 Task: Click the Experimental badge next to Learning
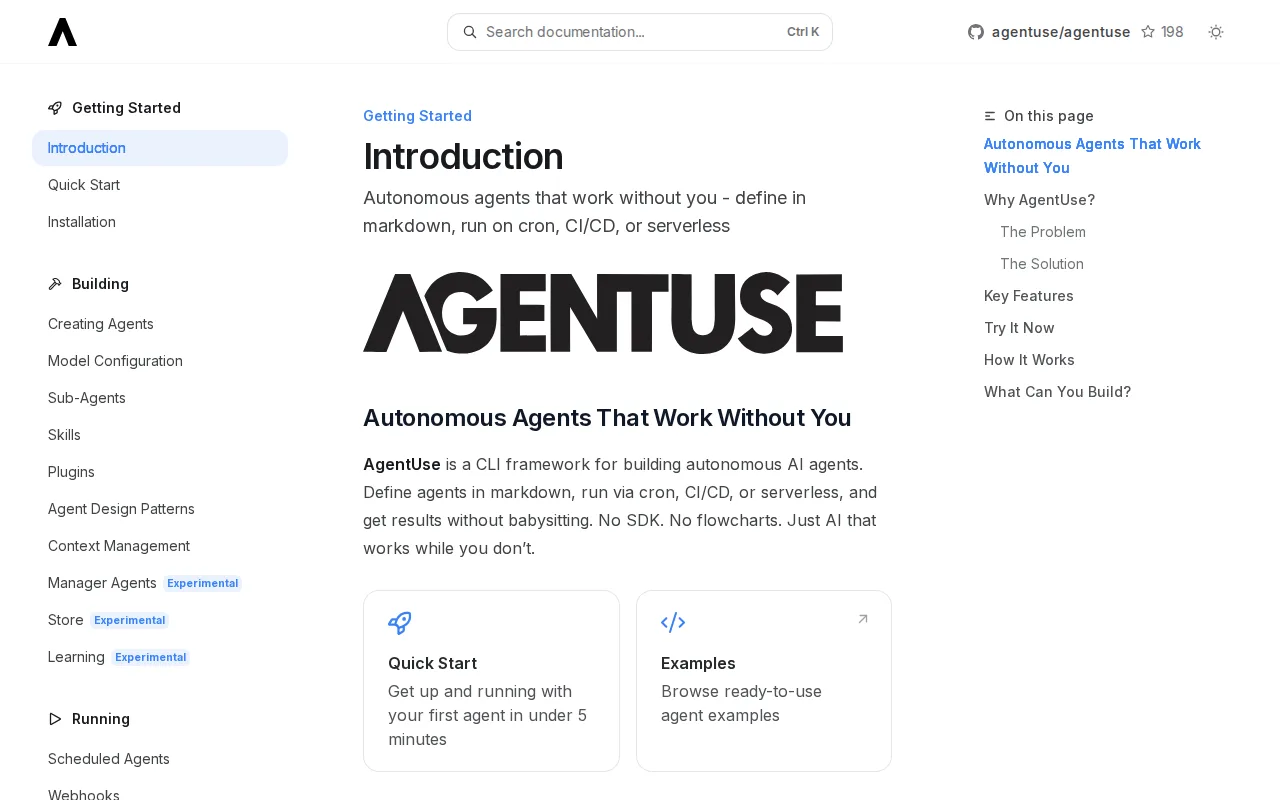(150, 657)
